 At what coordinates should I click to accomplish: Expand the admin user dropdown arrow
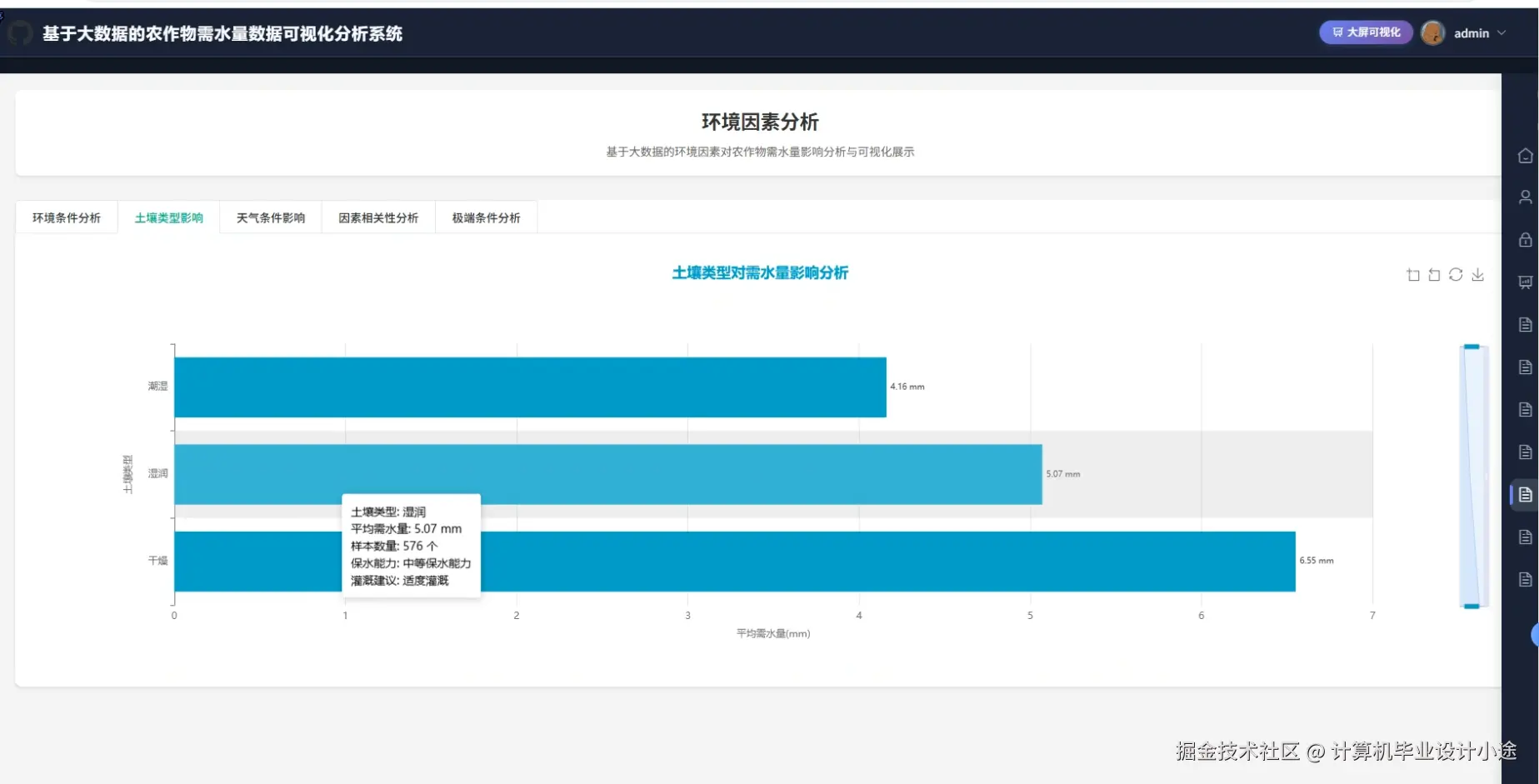click(1502, 33)
